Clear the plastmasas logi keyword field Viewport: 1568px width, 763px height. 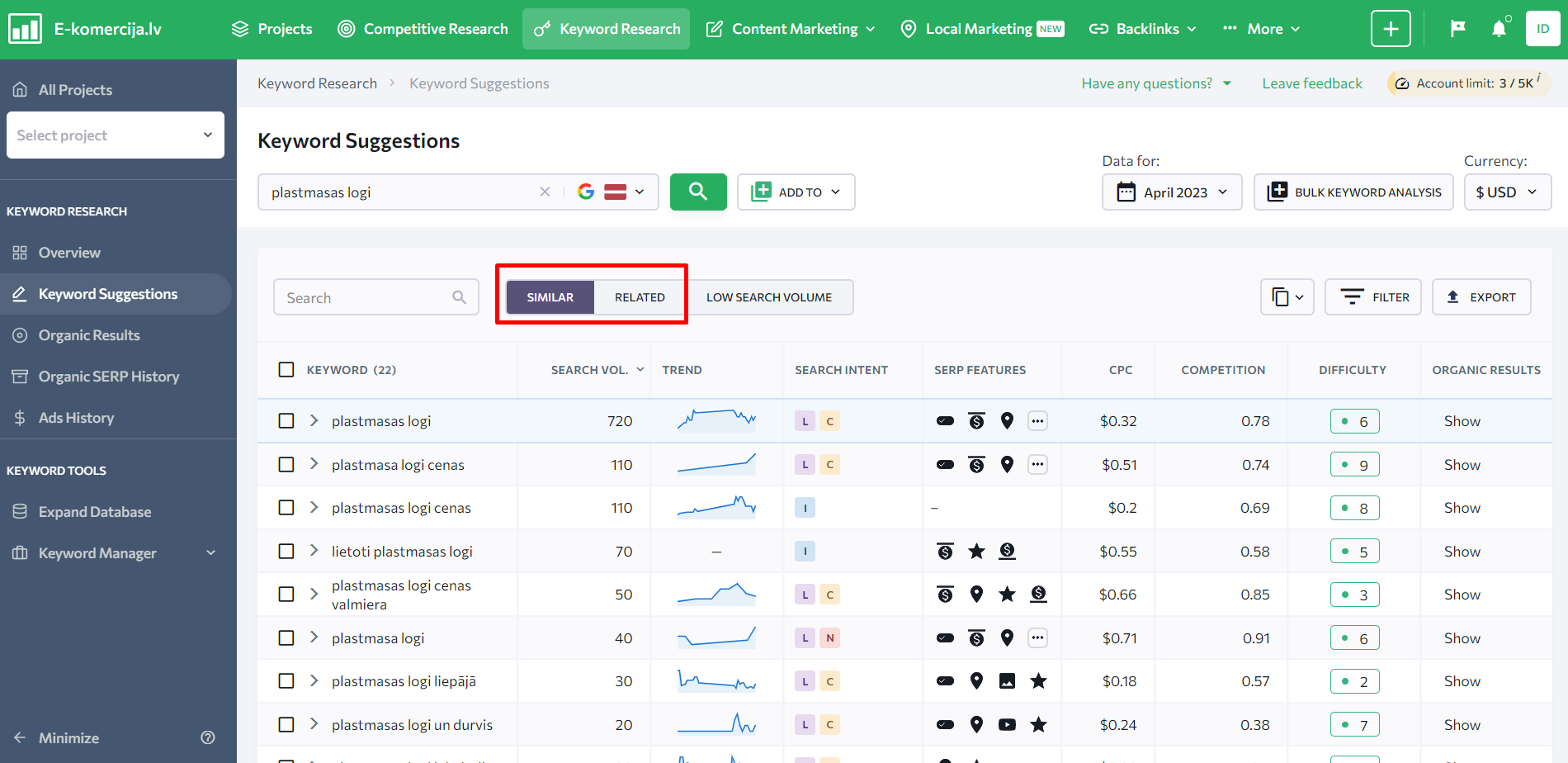[545, 192]
